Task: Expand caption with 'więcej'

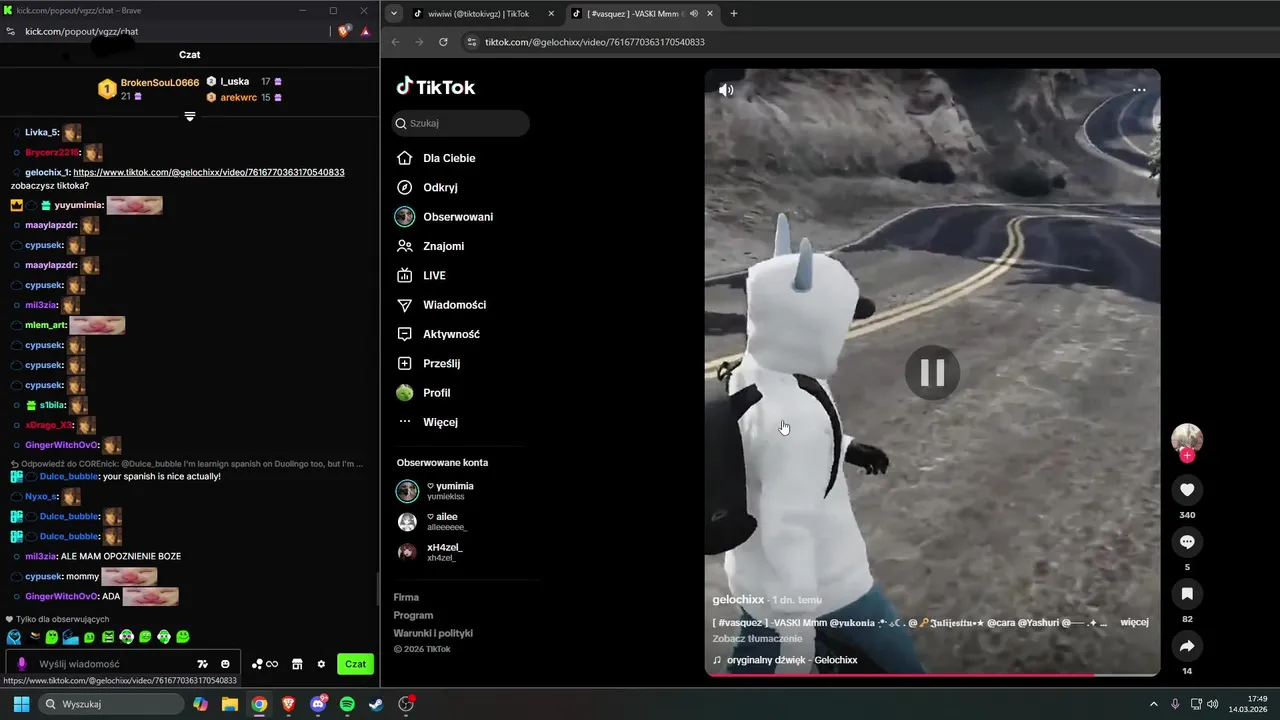Action: point(1134,622)
